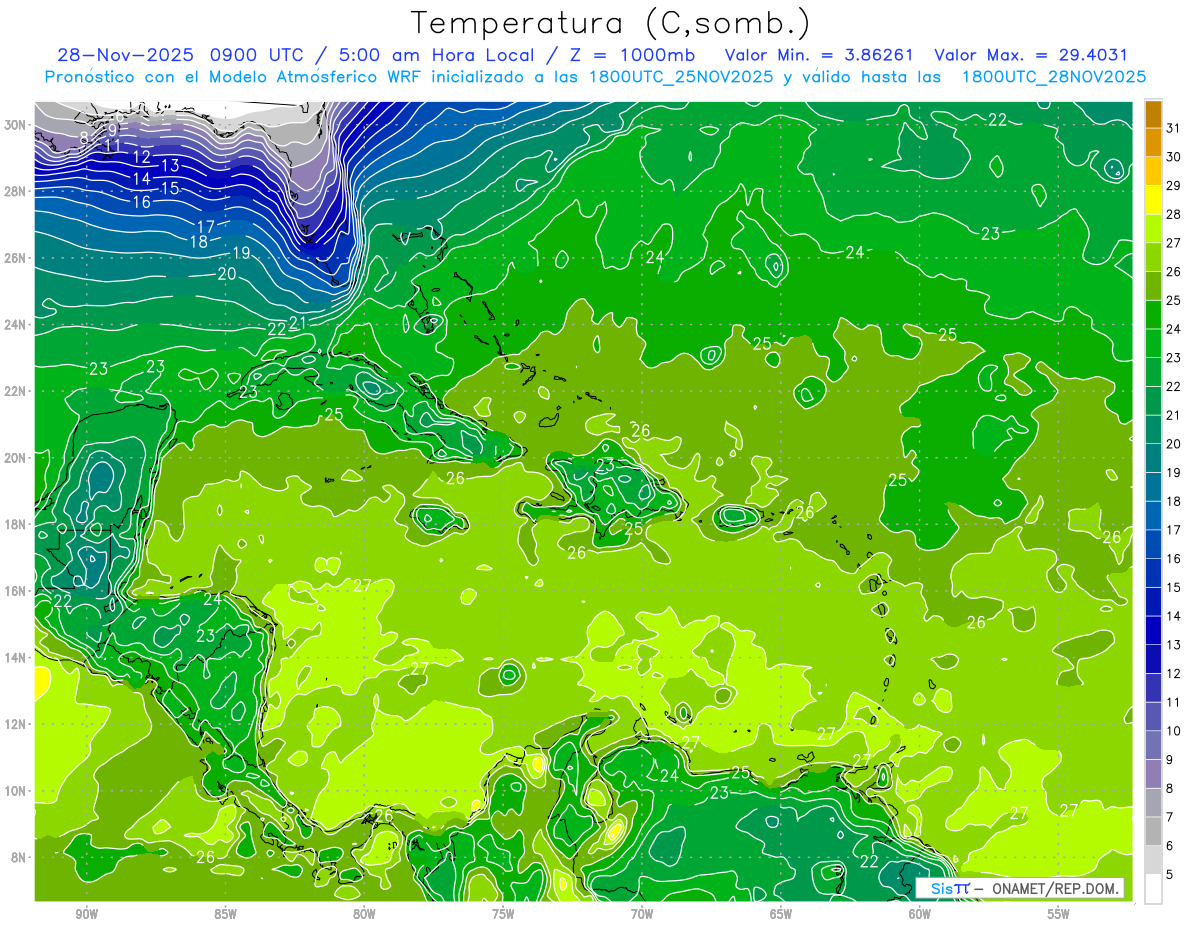Image resolution: width=1200 pixels, height=927 pixels.
Task: Click the "17" contour label in the Gulf
Action: 206,226
